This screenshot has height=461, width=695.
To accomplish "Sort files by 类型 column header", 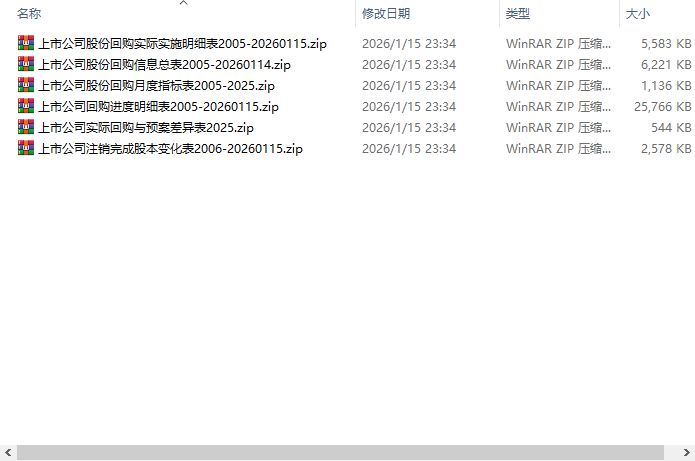I will pos(518,14).
